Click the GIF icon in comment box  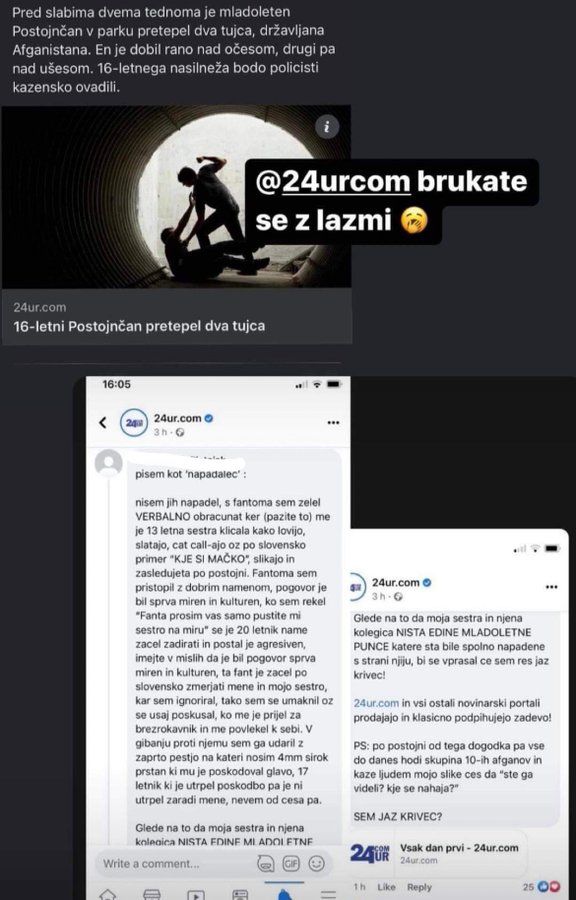click(291, 863)
